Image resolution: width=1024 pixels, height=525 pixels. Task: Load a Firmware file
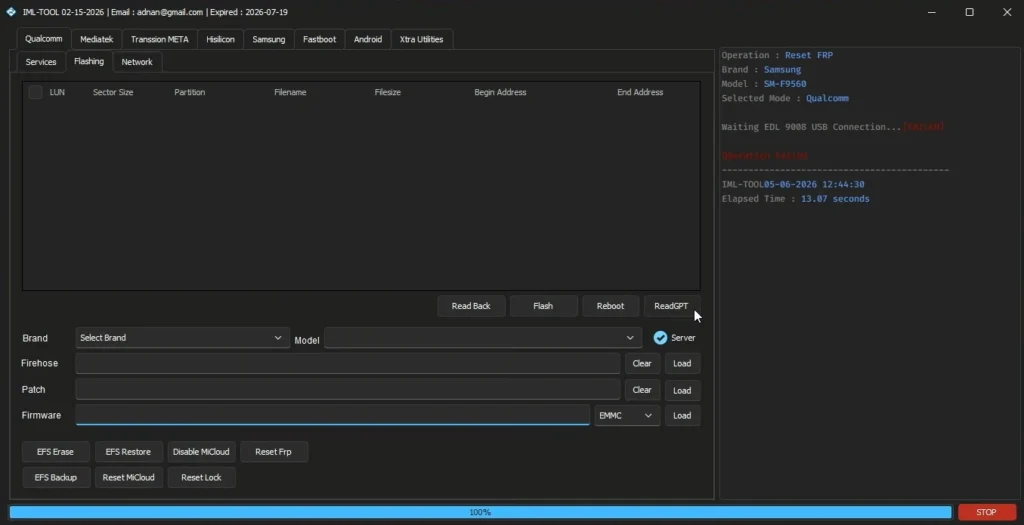tap(682, 415)
